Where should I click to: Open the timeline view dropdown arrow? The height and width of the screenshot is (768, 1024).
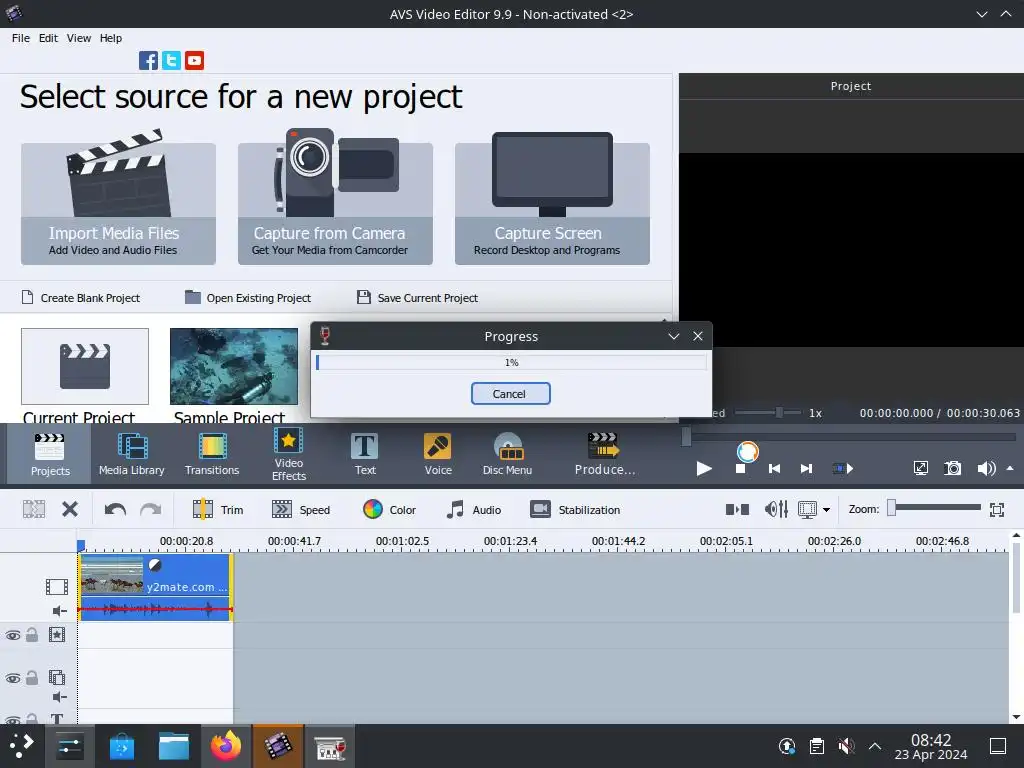click(x=826, y=510)
